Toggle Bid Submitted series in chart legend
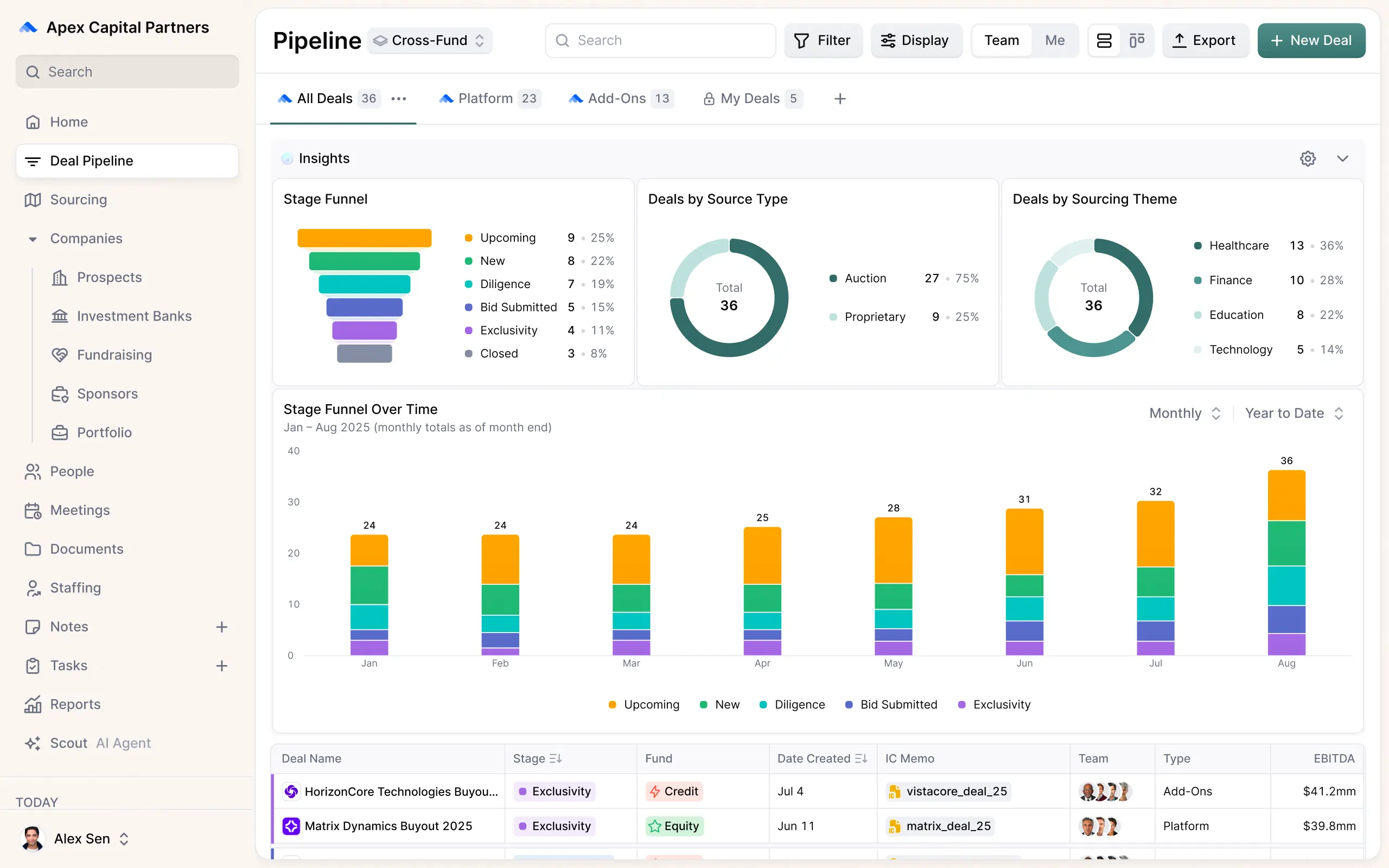The width and height of the screenshot is (1389, 868). pyautogui.click(x=891, y=704)
